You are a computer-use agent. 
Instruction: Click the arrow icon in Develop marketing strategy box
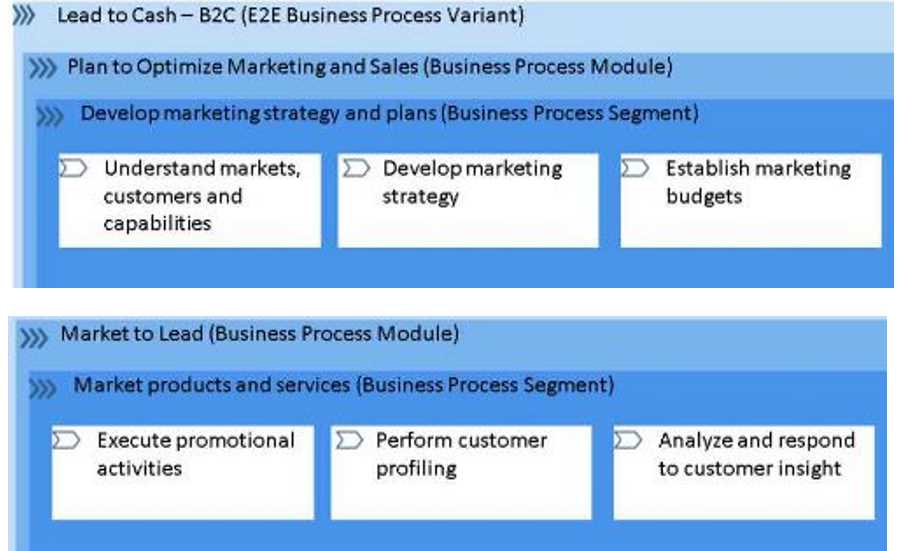[355, 168]
